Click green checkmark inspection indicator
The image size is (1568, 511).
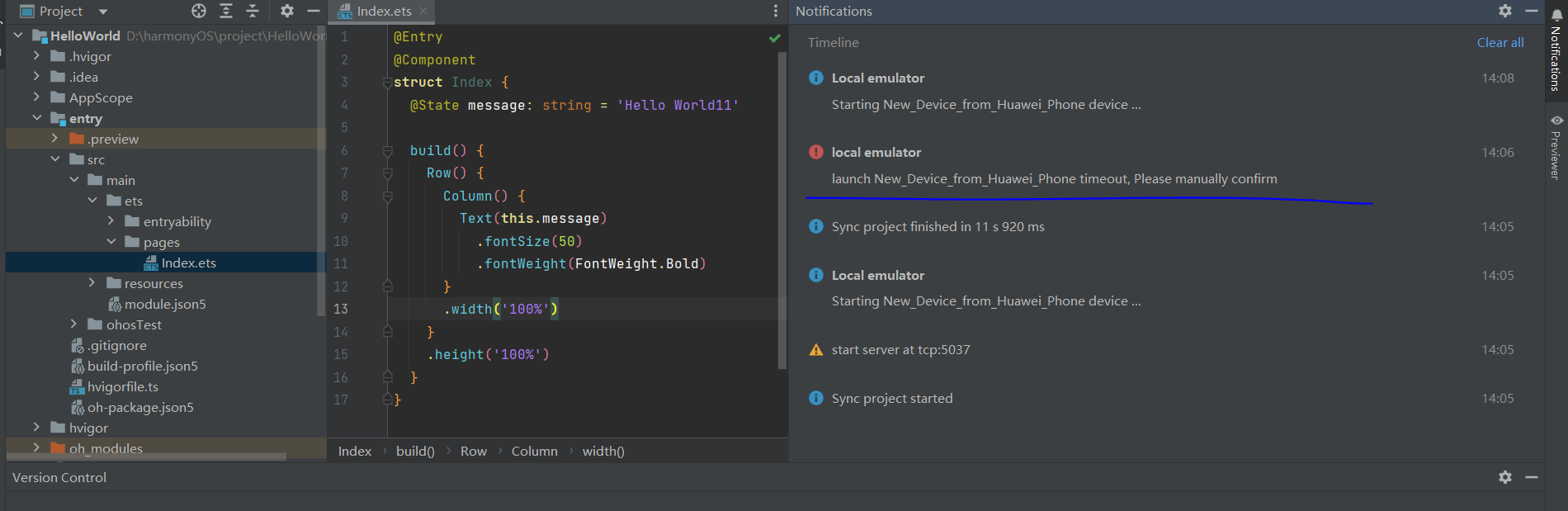point(774,38)
